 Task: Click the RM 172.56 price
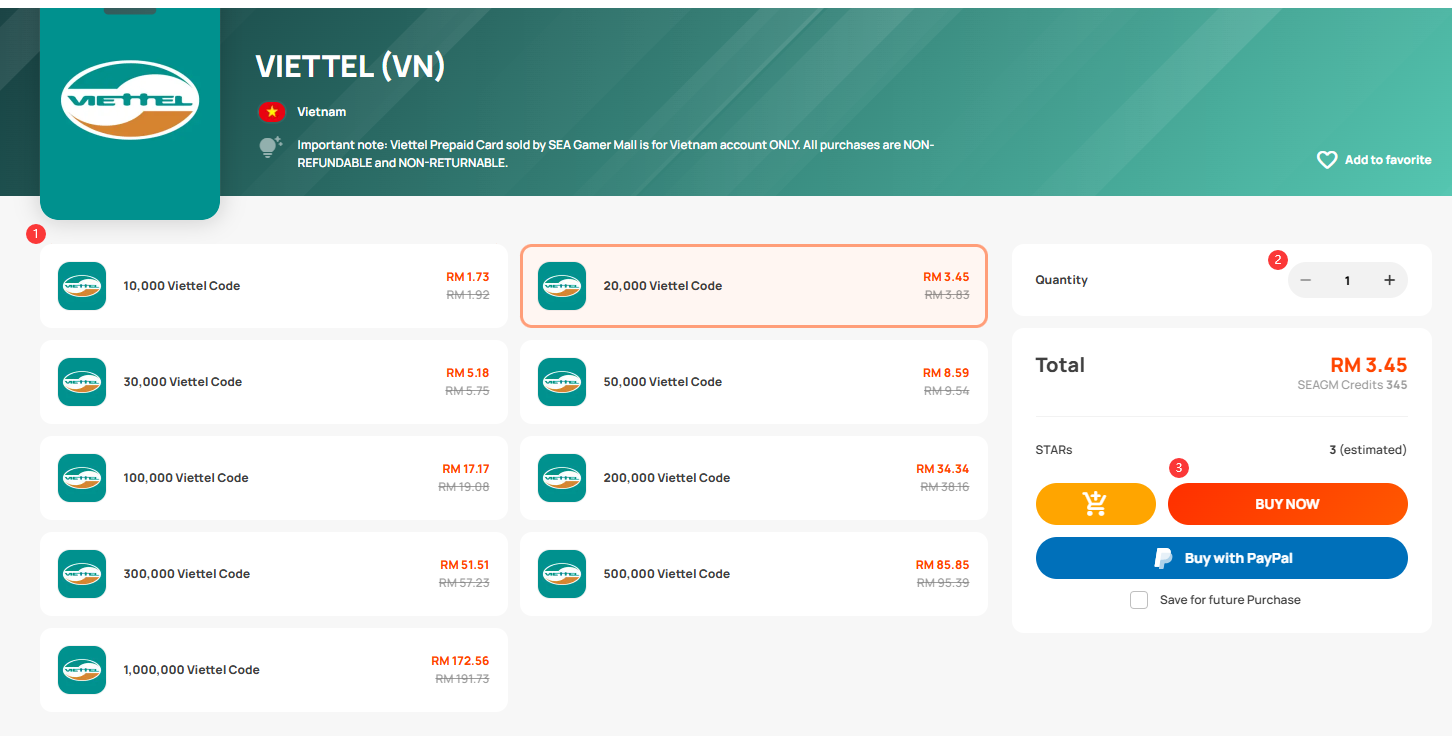click(460, 661)
